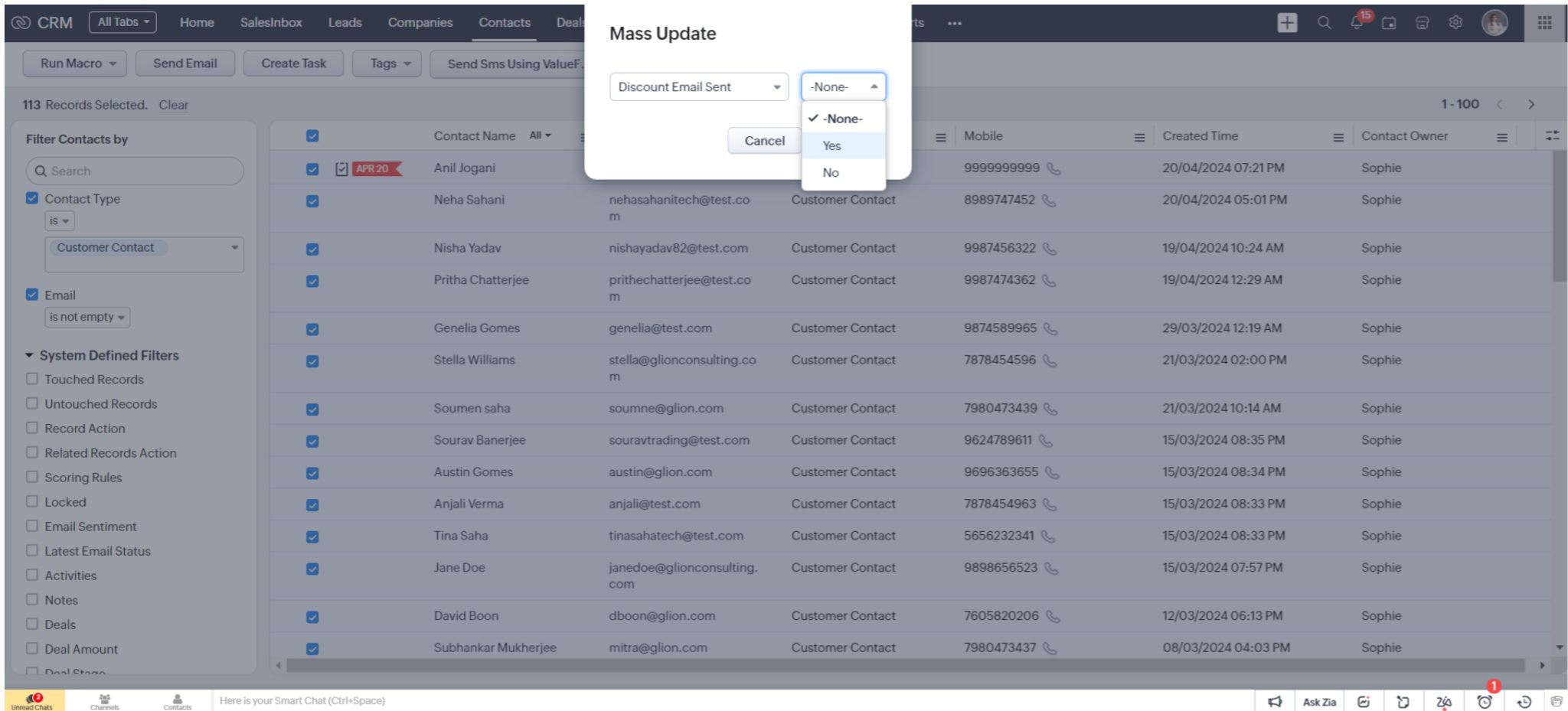1568x711 pixels.
Task: Open the notifications bell with 15 alerts
Action: [1356, 24]
